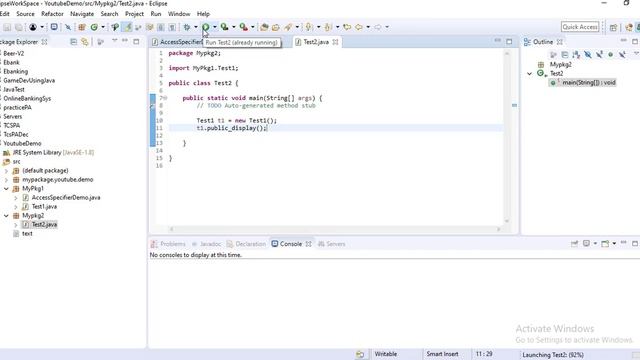Click the Back navigation arrow
640x360 pixels.
click(359, 27)
